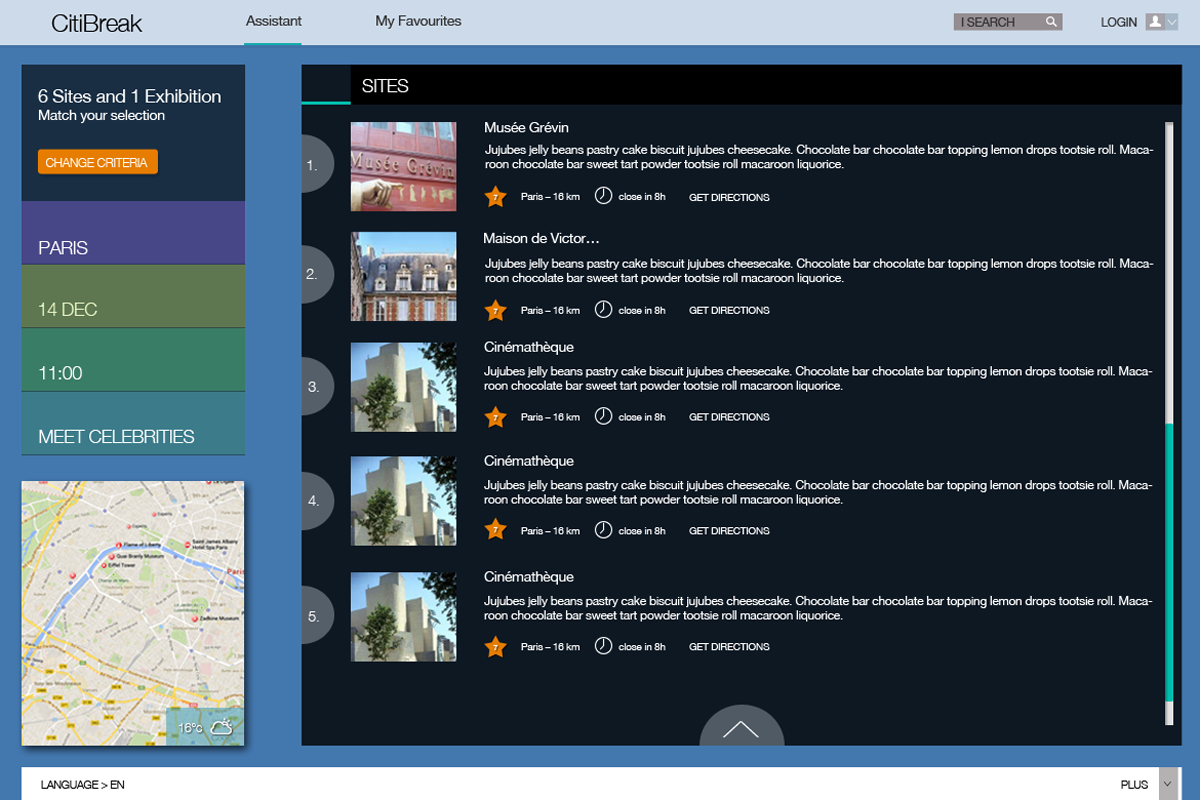Click the teal scrollbar thumb of the sites list
The image size is (1200, 800).
click(x=1169, y=562)
